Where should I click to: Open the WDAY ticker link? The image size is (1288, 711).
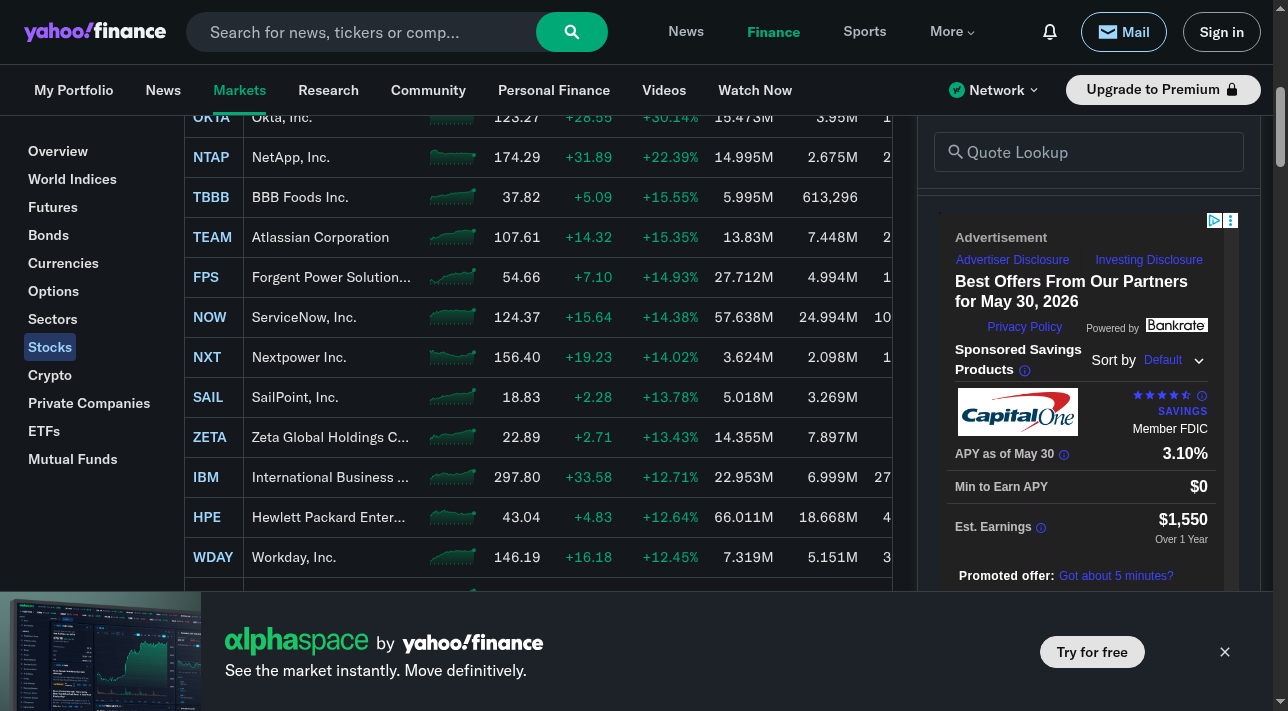[213, 557]
